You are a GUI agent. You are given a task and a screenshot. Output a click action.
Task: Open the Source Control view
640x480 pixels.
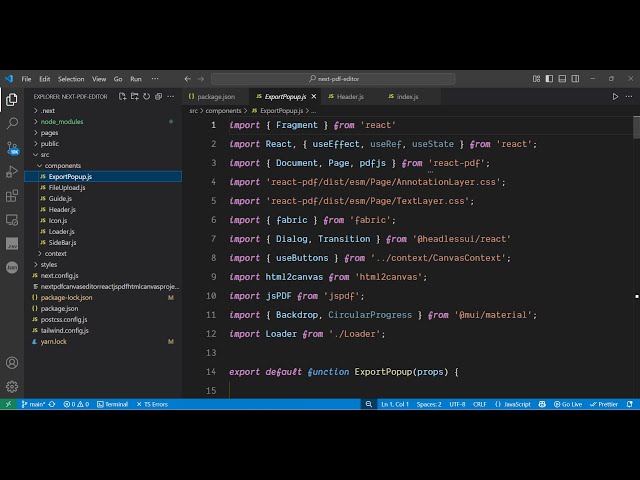click(12, 147)
